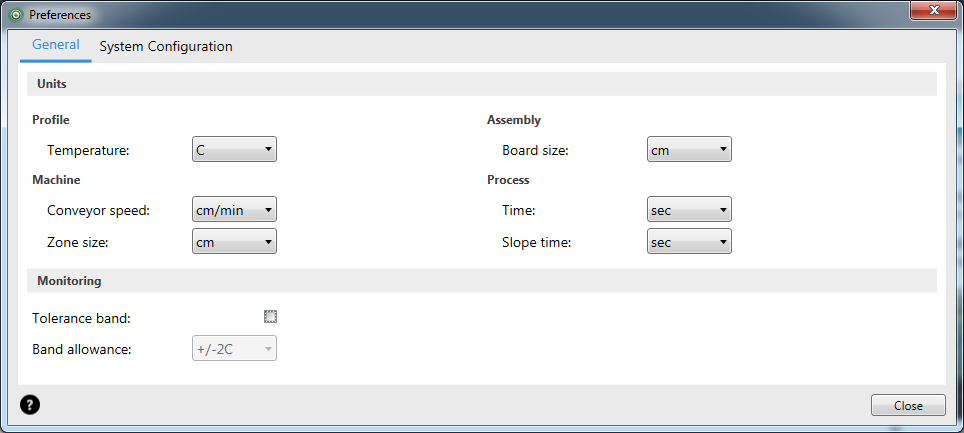Click the arrow on the Board size combo box
The height and width of the screenshot is (433, 964).
(723, 149)
